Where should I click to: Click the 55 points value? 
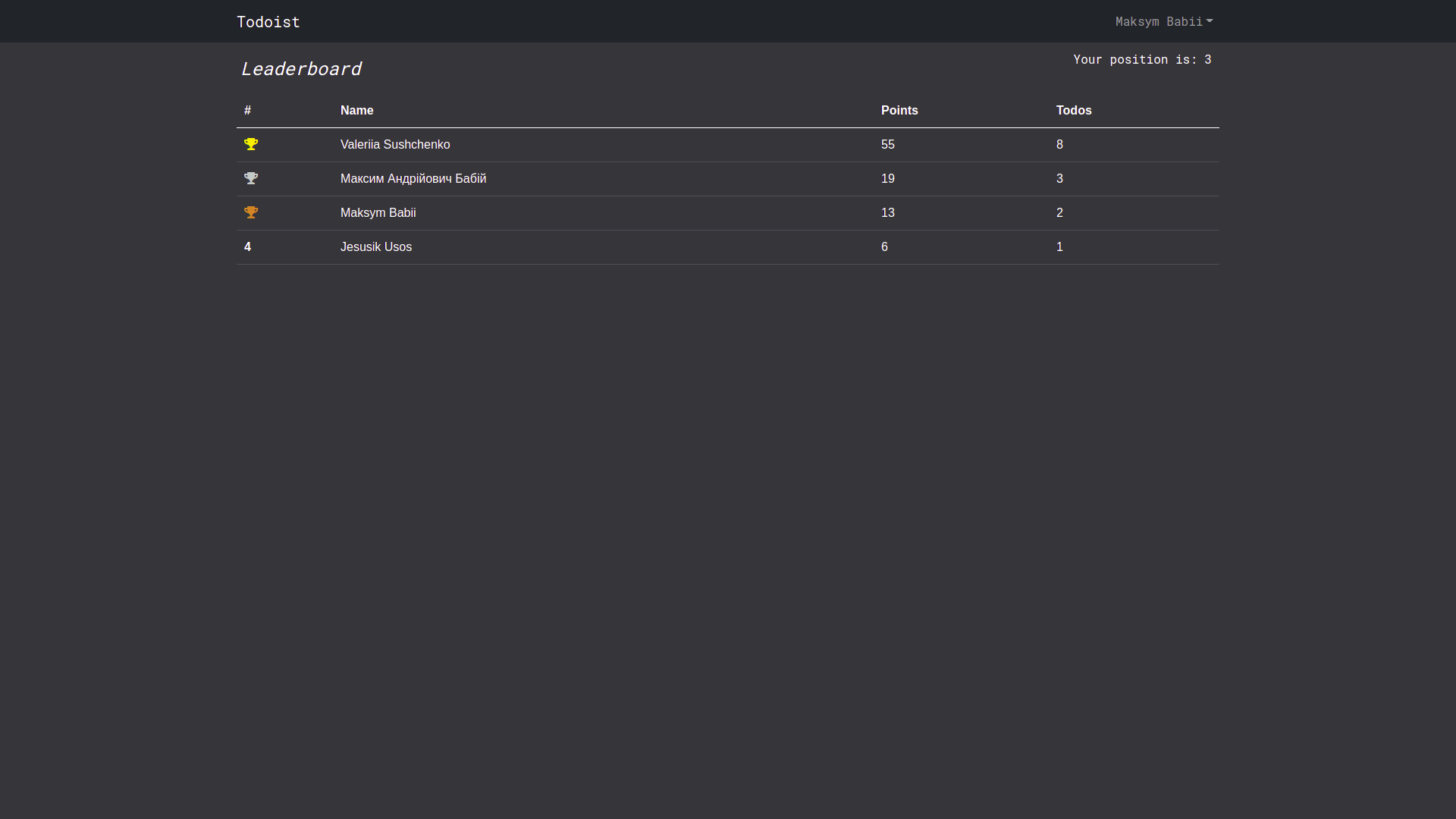point(888,145)
